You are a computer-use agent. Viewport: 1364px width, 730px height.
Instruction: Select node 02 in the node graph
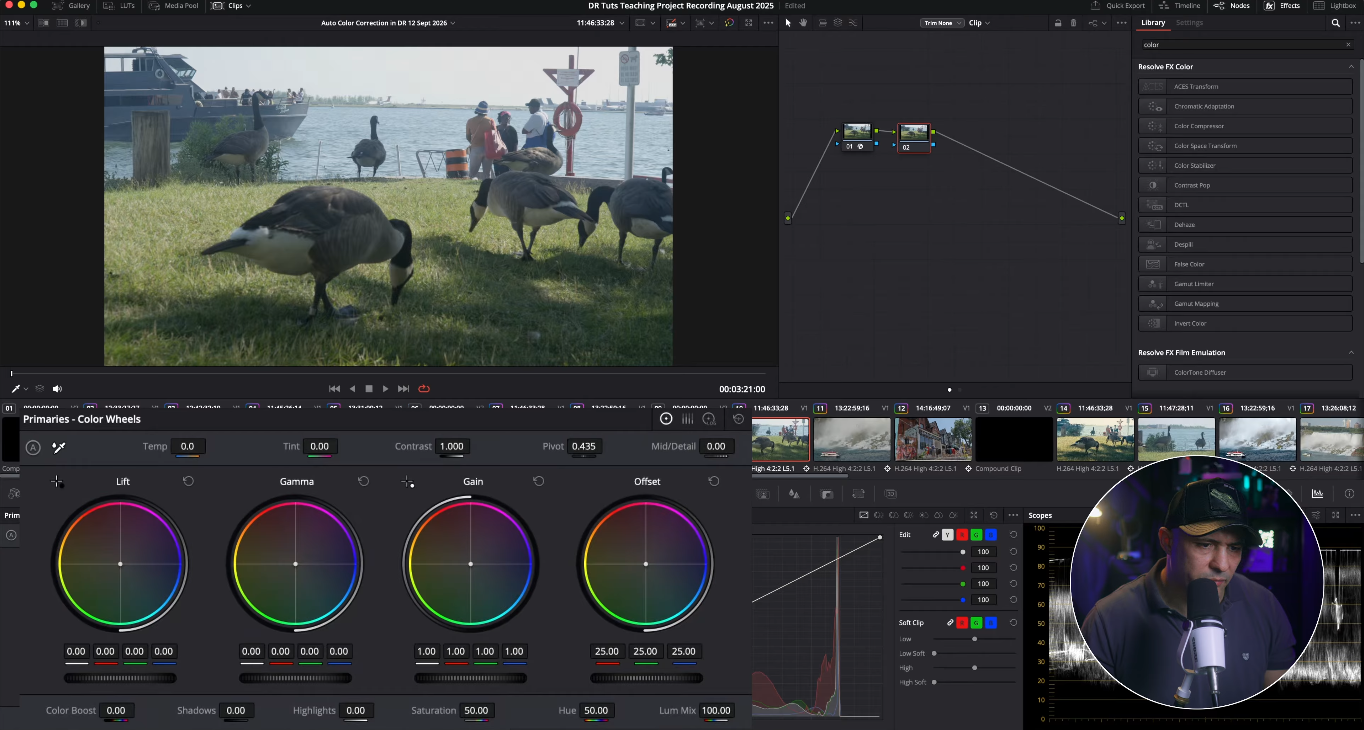click(914, 137)
